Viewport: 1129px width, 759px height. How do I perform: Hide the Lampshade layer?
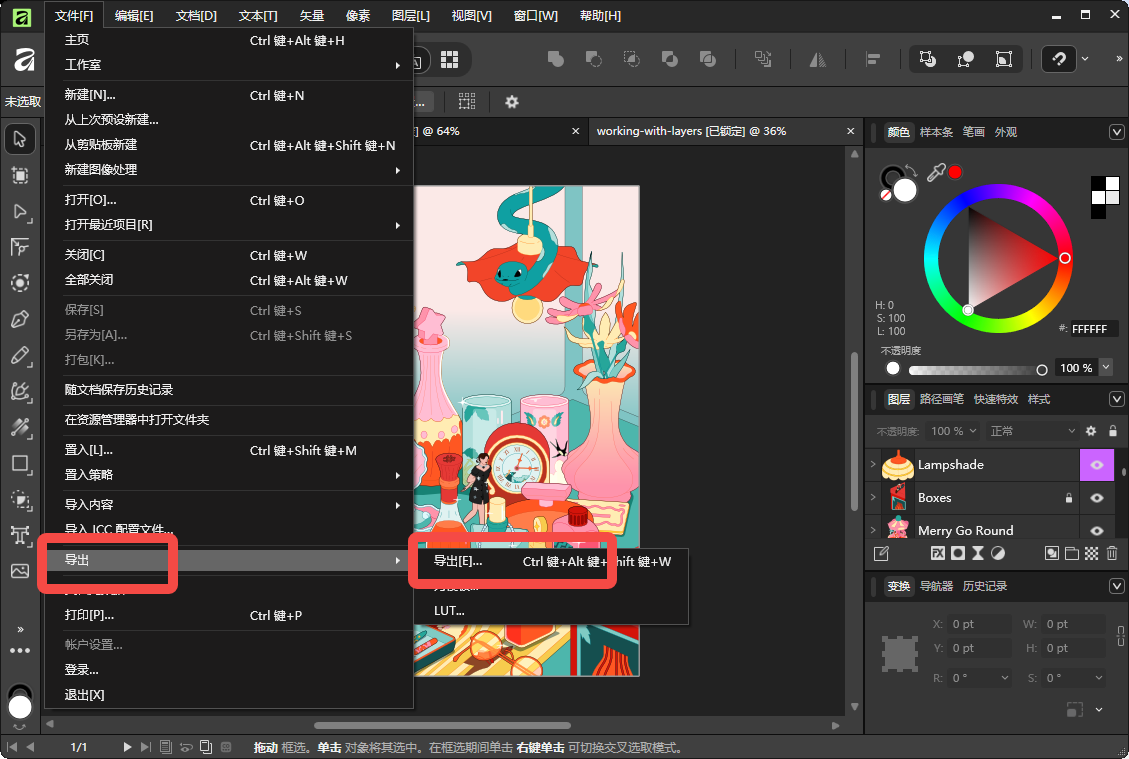coord(1097,464)
